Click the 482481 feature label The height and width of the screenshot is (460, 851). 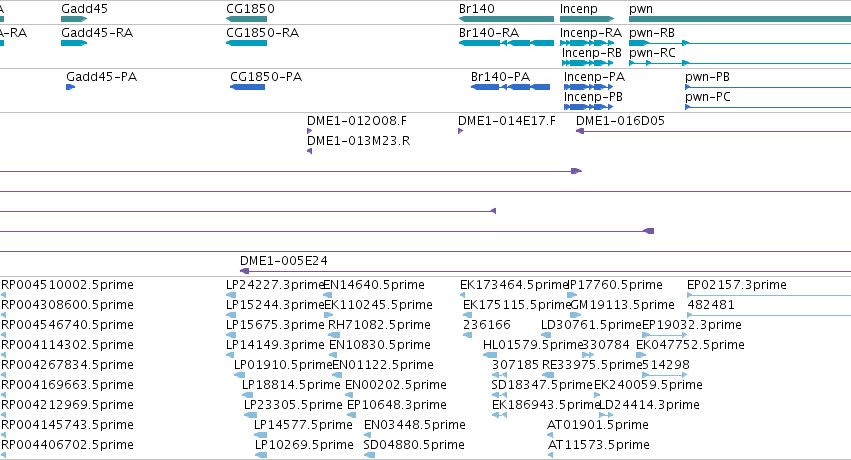(x=711, y=305)
